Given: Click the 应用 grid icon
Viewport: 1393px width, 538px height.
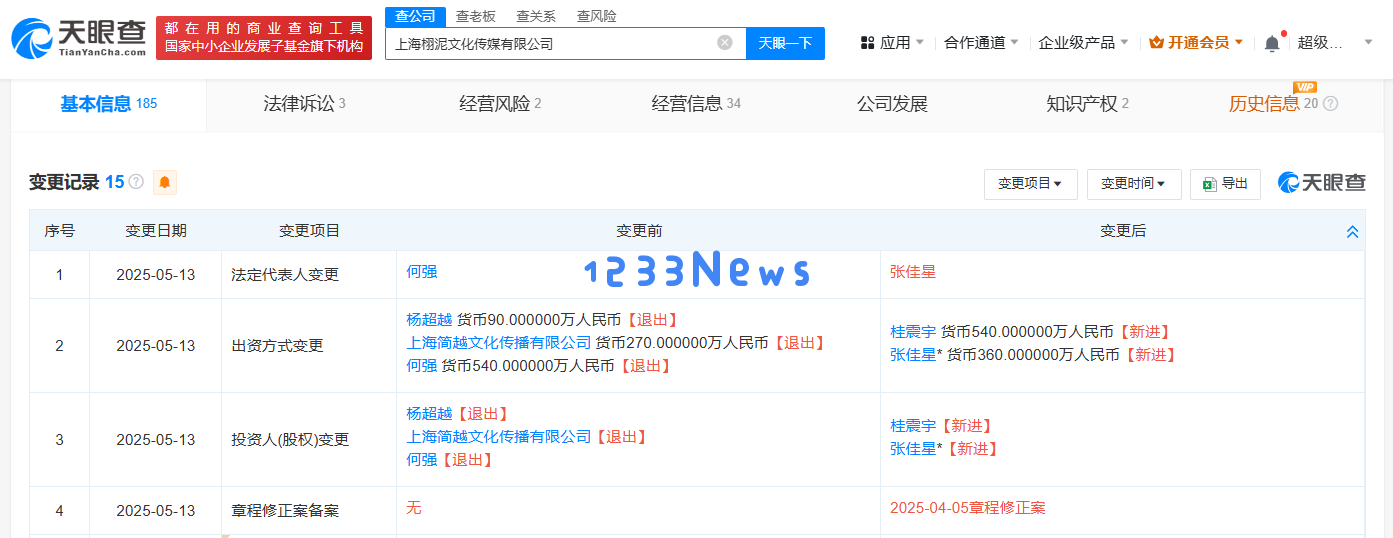Looking at the screenshot, I should (867, 43).
